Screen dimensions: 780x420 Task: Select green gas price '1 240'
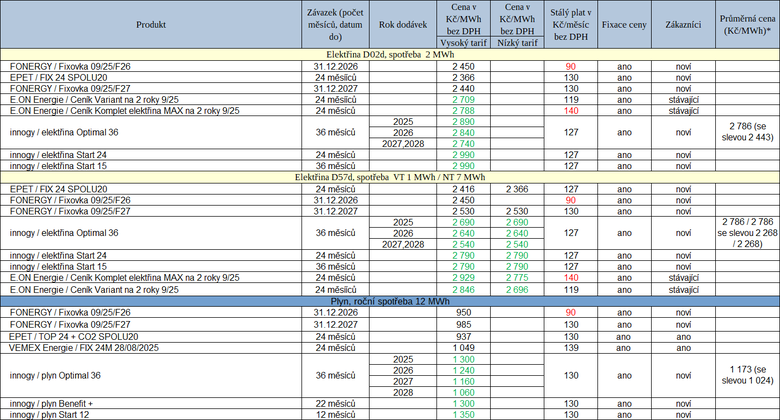pos(464,370)
